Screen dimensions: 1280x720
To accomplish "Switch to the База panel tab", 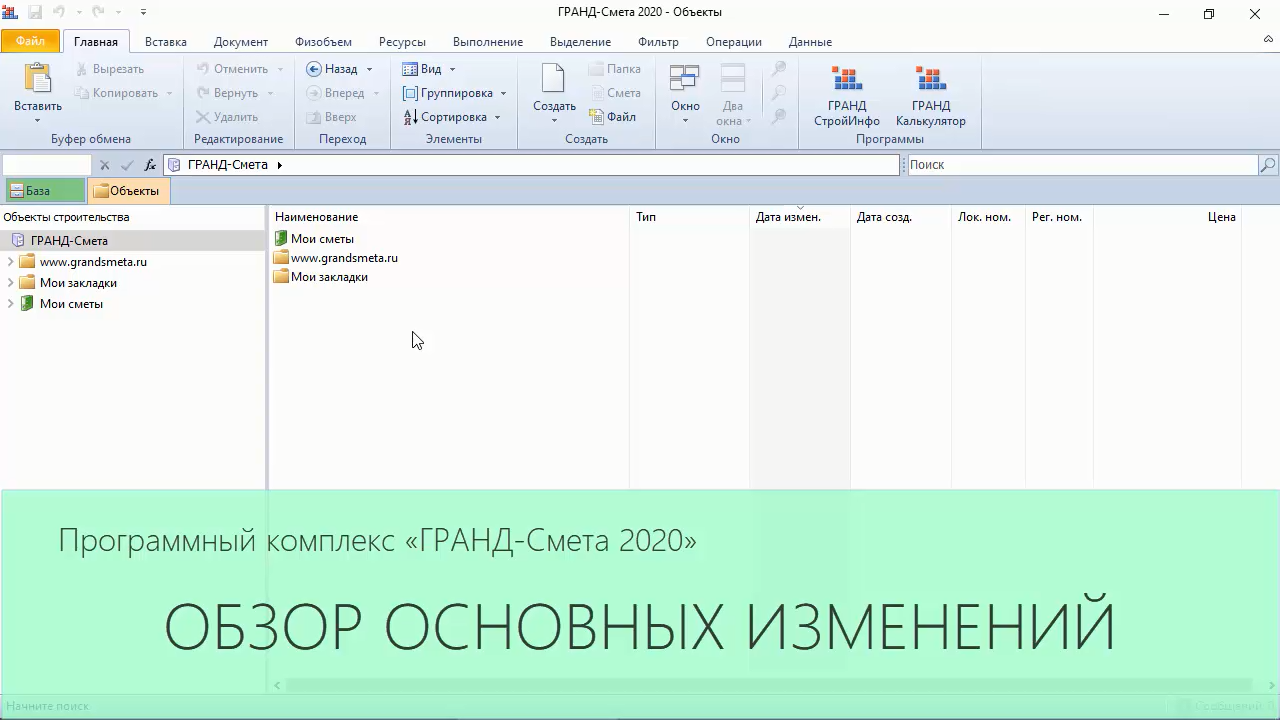I will (44, 191).
